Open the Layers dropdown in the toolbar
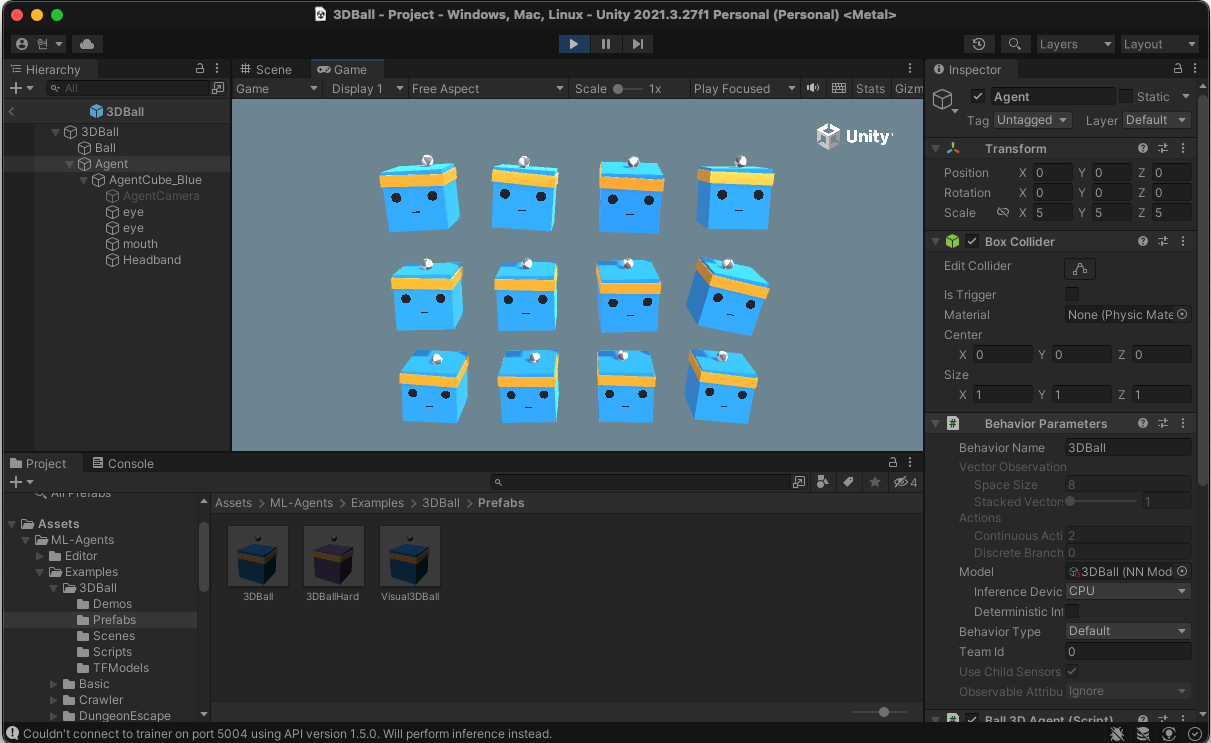 (x=1075, y=44)
